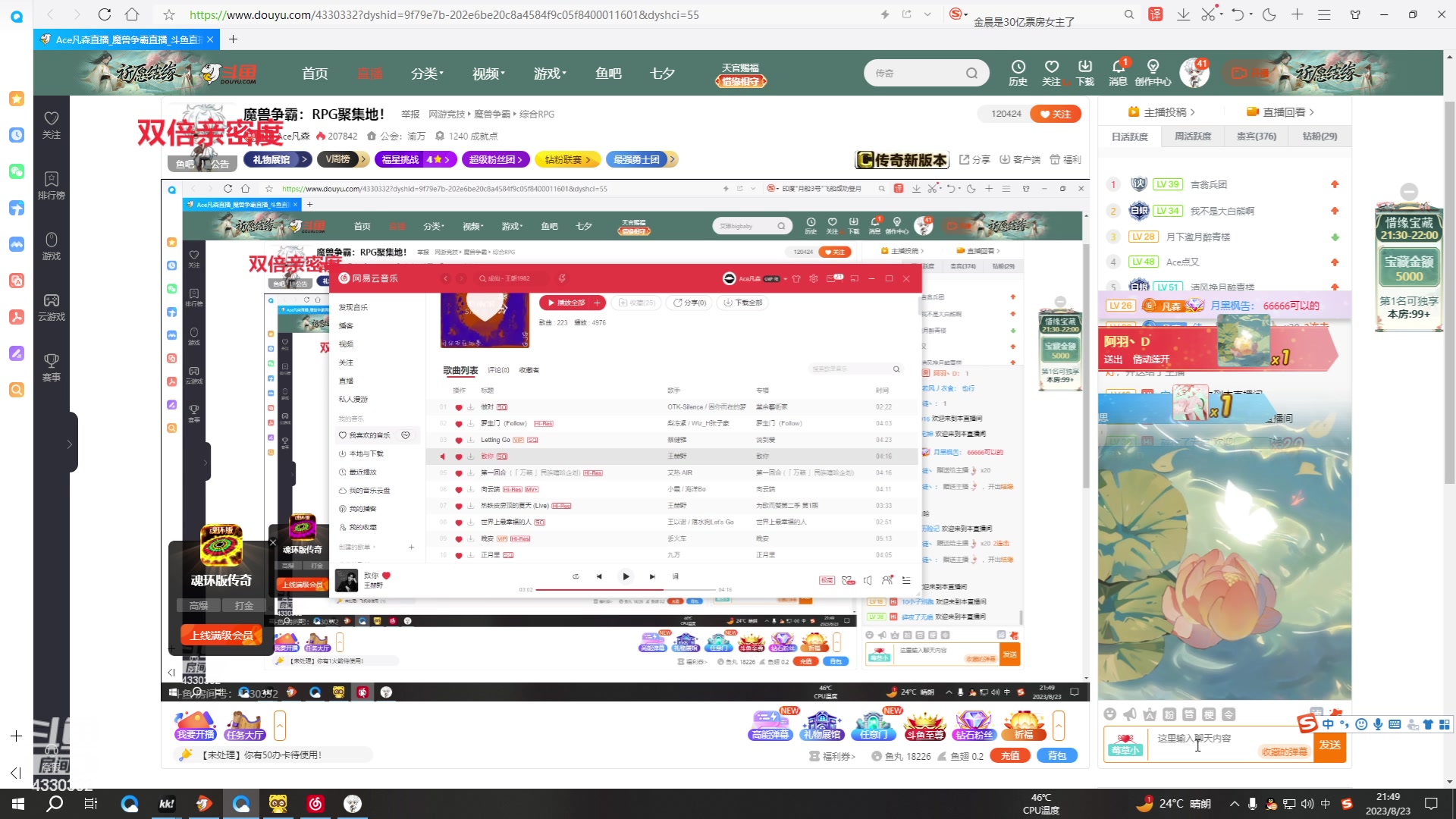Image resolution: width=1456 pixels, height=819 pixels.
Task: Switch to 贵宾(376) VIP tab
Action: [x=1256, y=136]
